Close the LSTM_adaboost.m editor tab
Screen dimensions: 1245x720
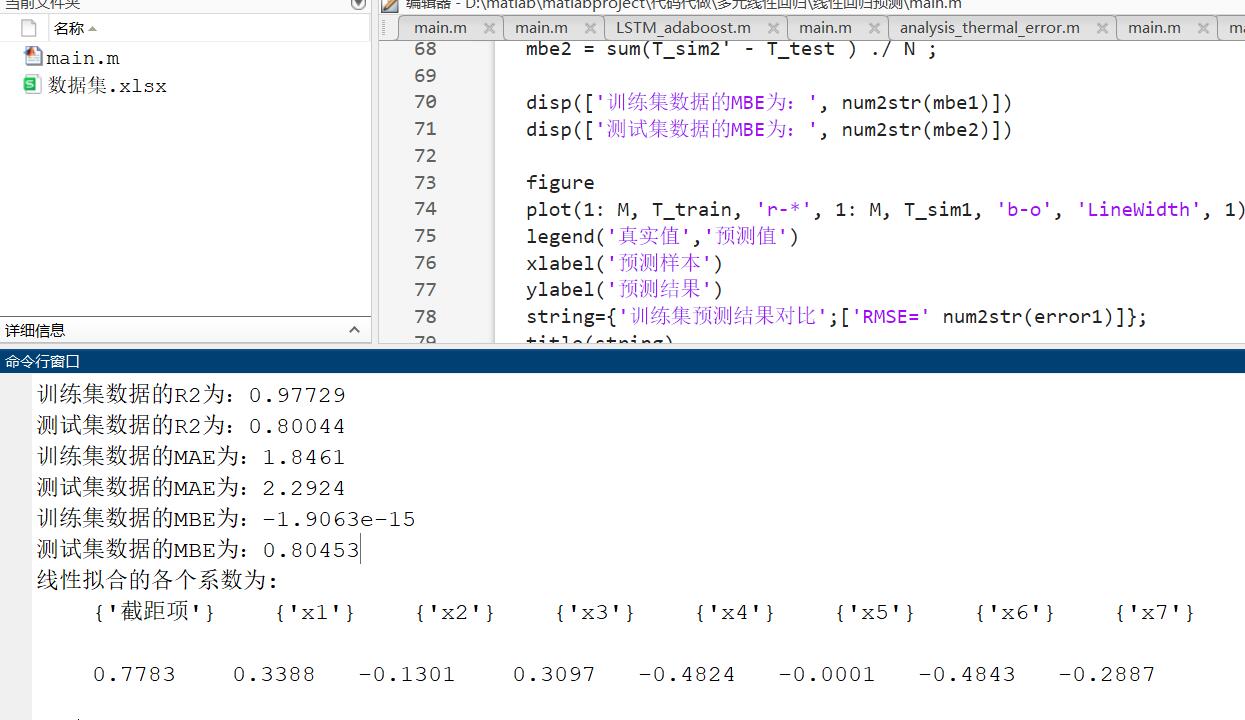point(773,28)
